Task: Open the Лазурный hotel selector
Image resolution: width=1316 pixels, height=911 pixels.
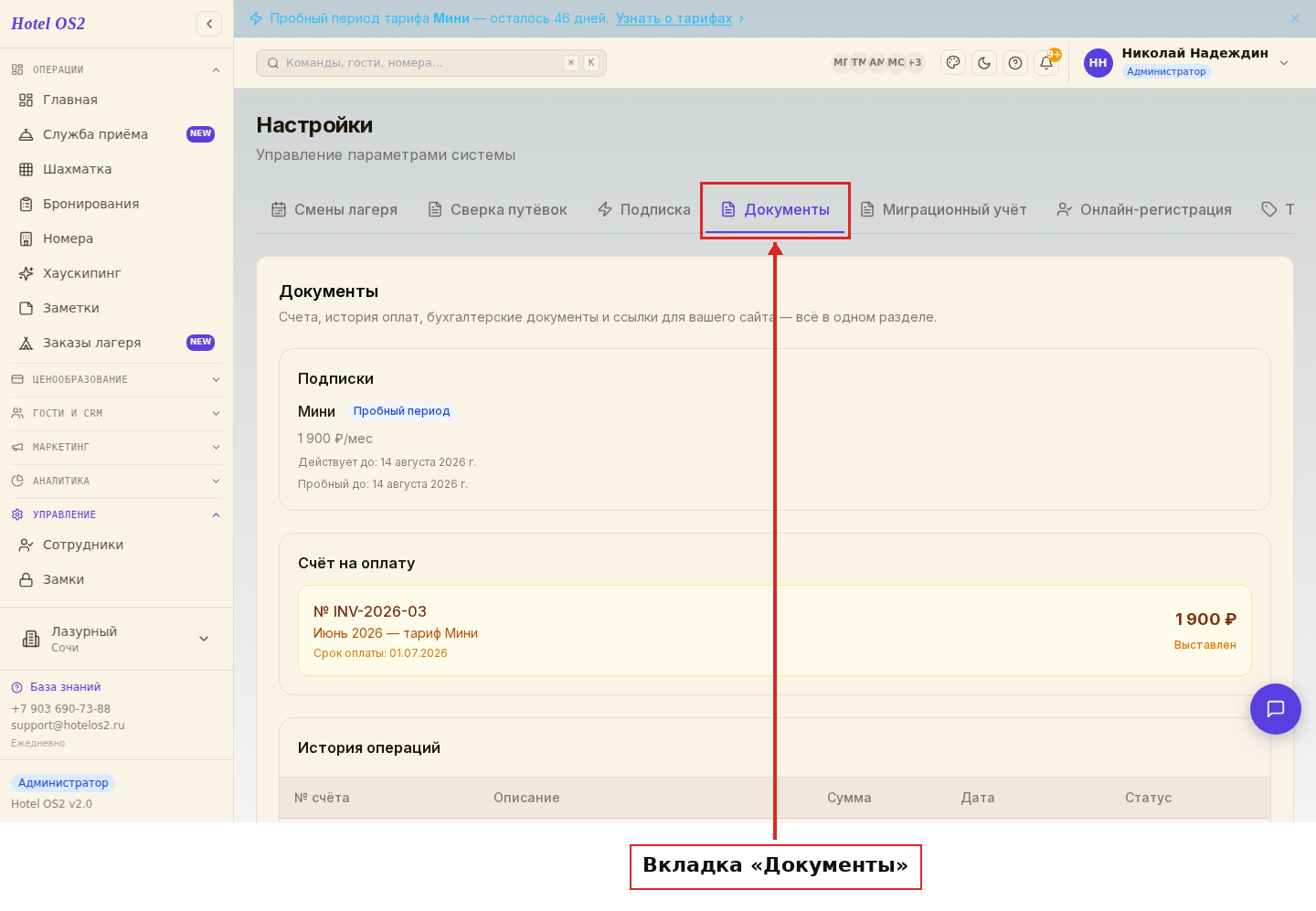Action: click(x=116, y=639)
